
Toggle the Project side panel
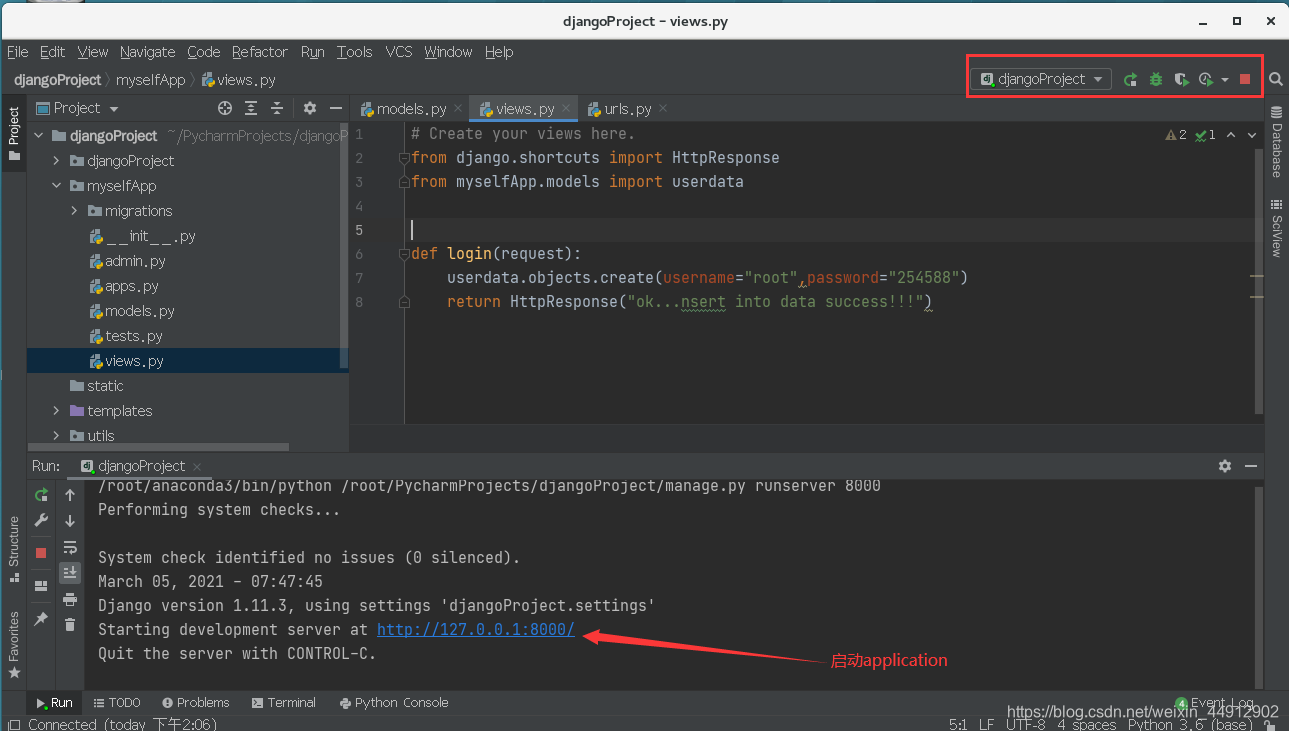[14, 134]
